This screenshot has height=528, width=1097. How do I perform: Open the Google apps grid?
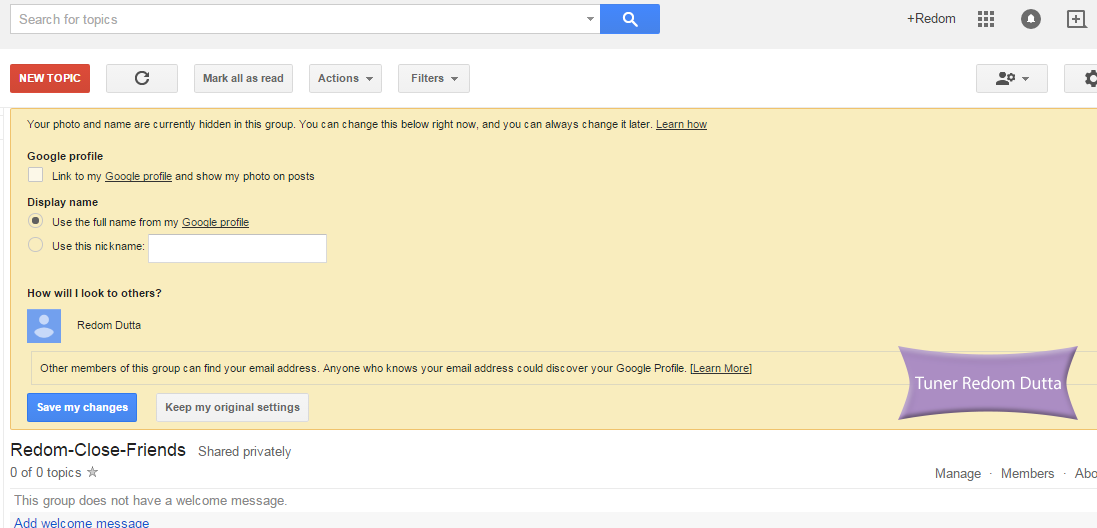pos(986,19)
